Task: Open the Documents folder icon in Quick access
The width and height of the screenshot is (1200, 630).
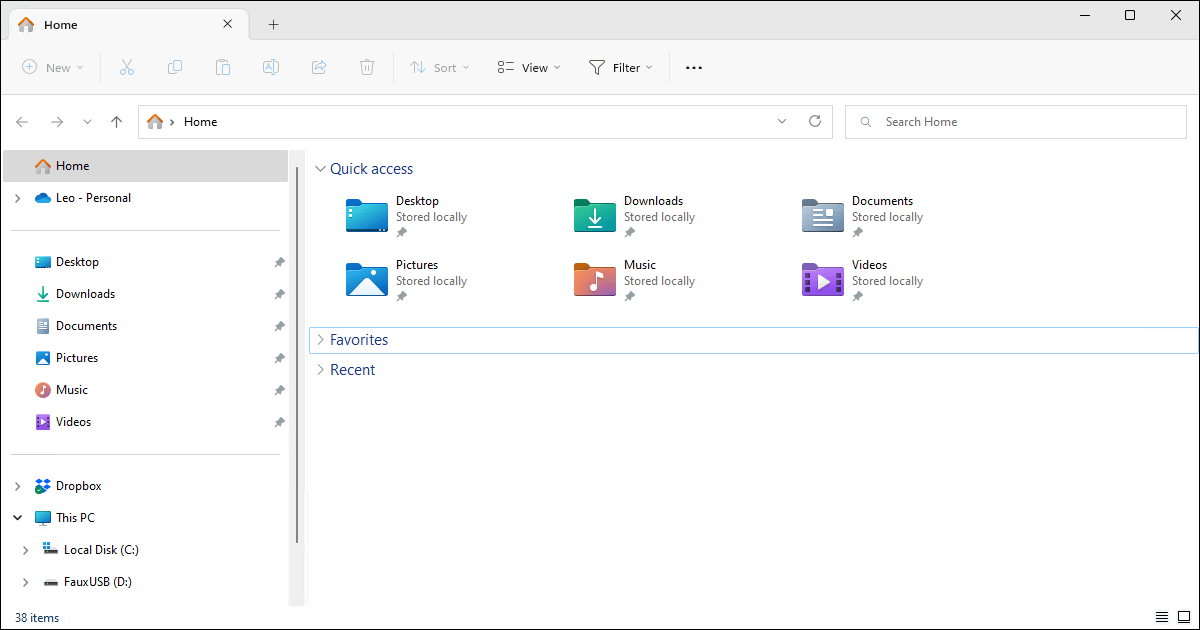Action: 823,215
